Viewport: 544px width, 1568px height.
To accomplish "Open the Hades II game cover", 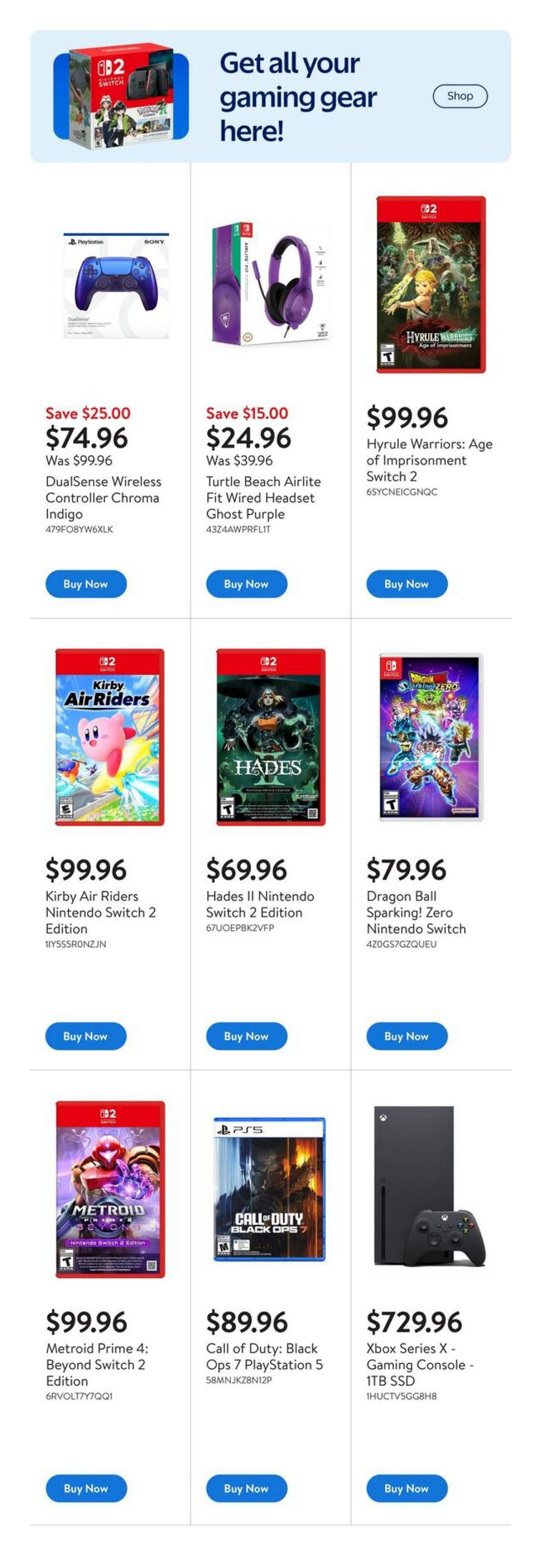I will click(270, 737).
